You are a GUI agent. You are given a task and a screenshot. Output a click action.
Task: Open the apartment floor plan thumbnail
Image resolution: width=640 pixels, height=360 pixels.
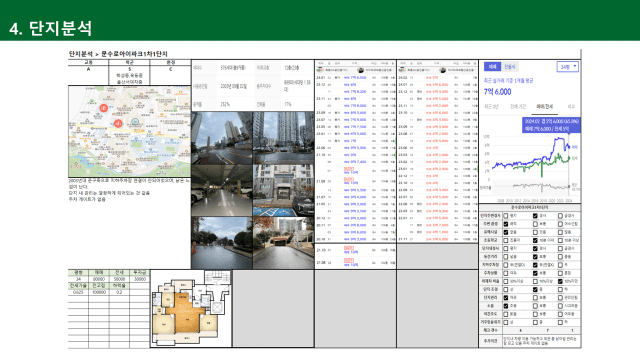[x=191, y=309]
